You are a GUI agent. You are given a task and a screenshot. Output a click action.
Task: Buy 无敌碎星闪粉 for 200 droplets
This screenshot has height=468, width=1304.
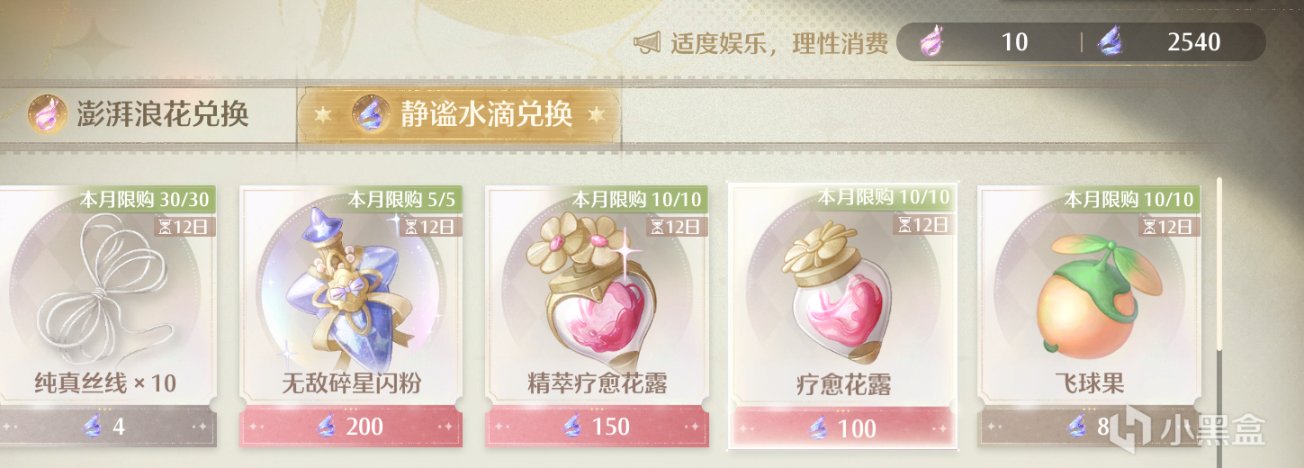pos(349,427)
